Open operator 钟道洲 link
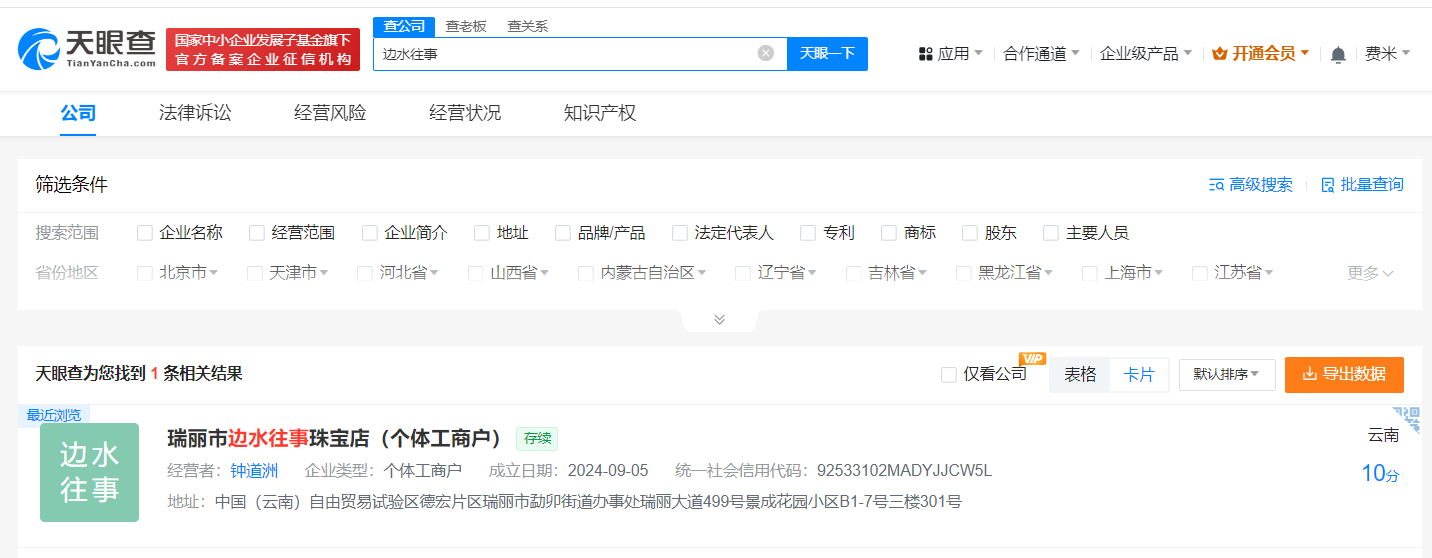The image size is (1432, 558). 254,471
